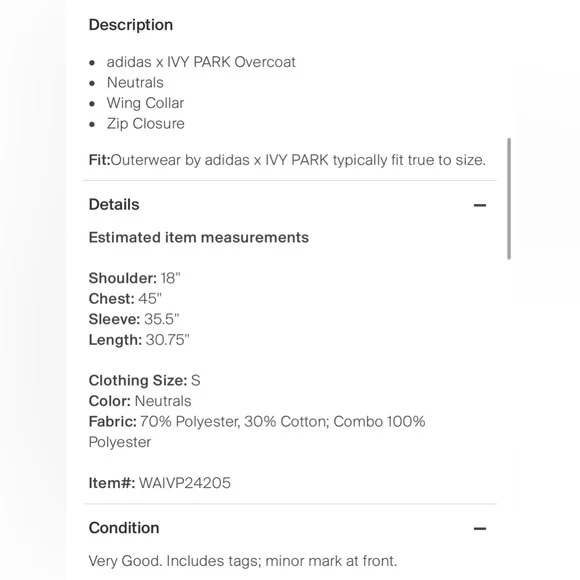Click the Clothing Size S line
Image resolution: width=580 pixels, height=580 pixels.
[144, 380]
